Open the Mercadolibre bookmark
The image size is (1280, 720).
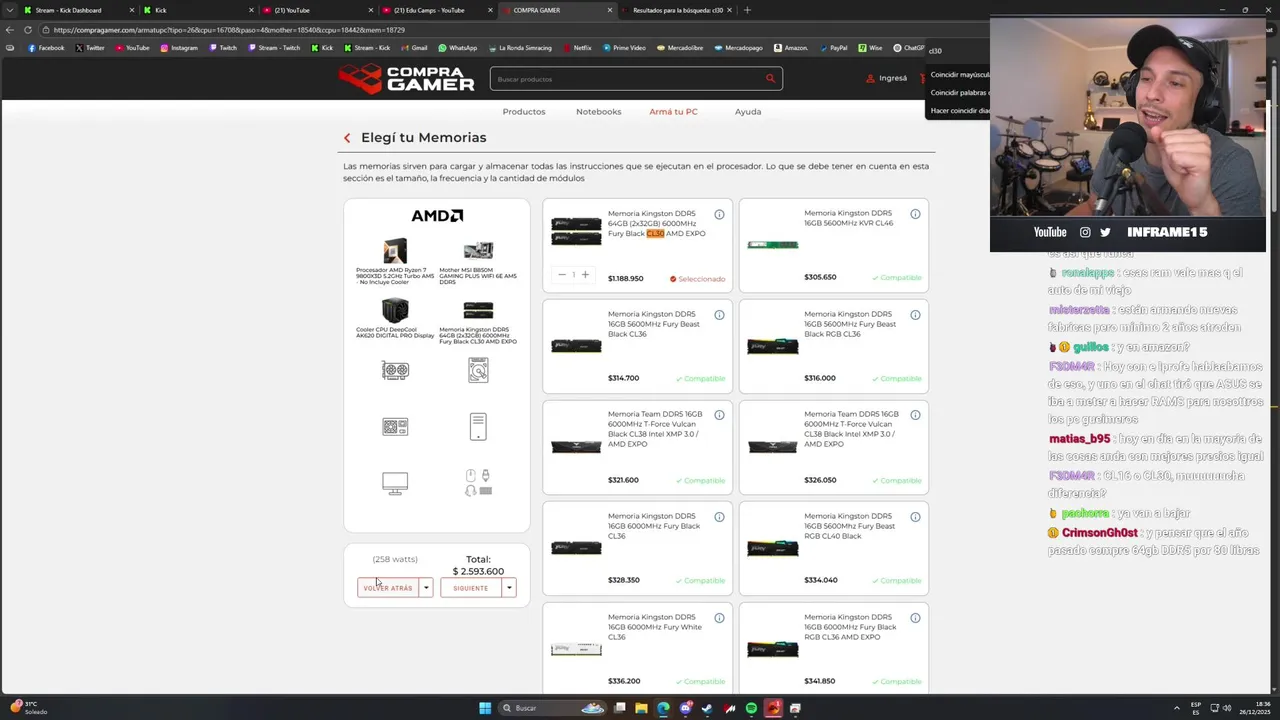(x=679, y=48)
